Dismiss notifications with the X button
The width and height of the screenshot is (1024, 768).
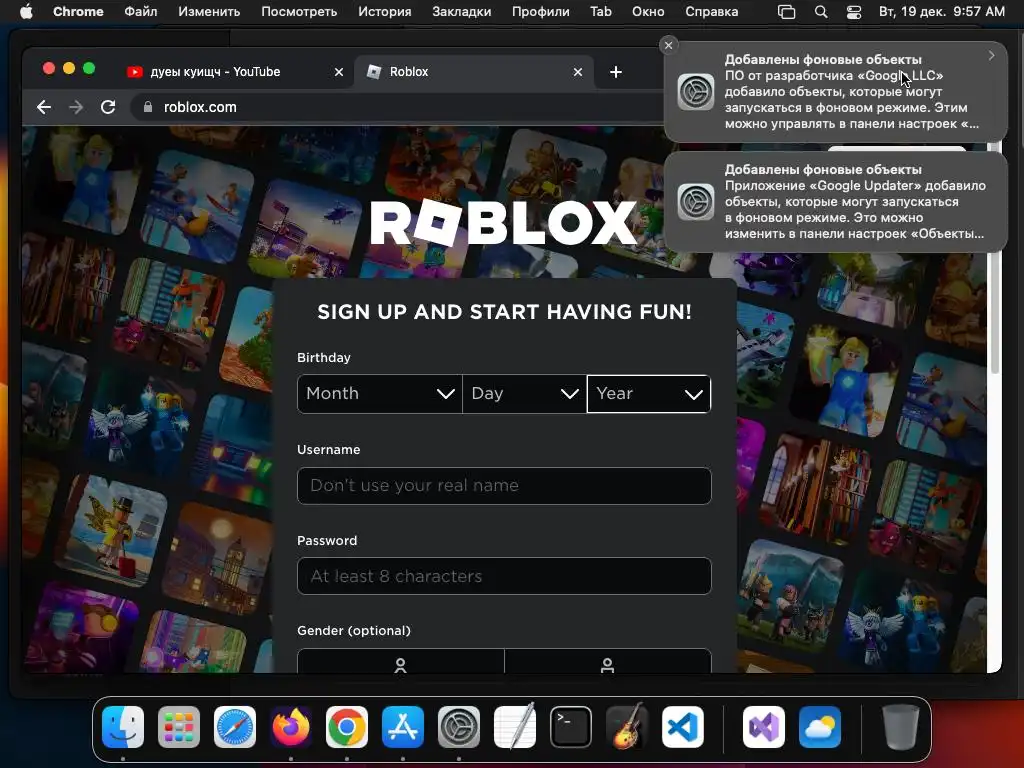click(x=668, y=45)
